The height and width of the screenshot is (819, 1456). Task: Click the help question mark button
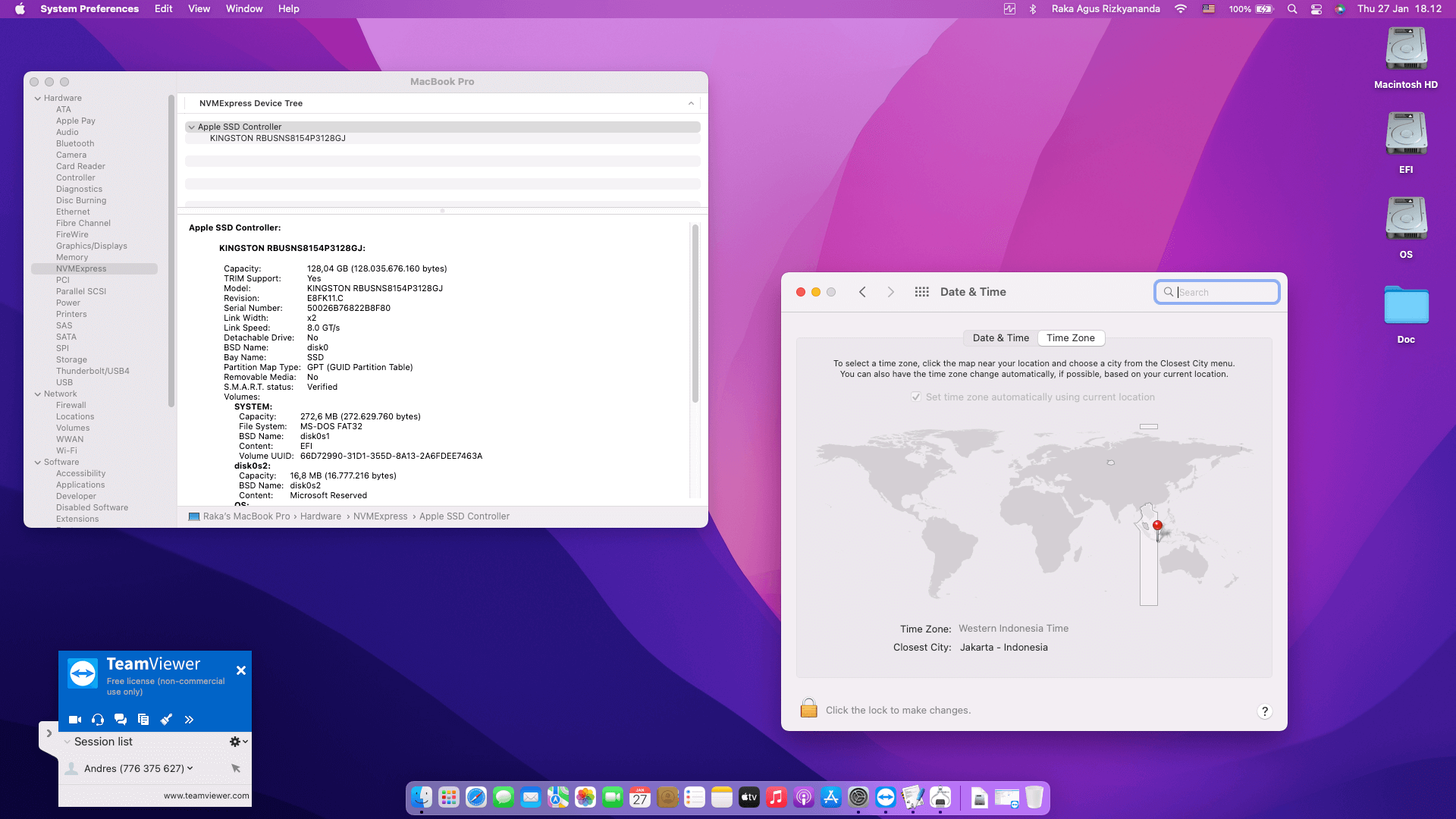[1264, 711]
